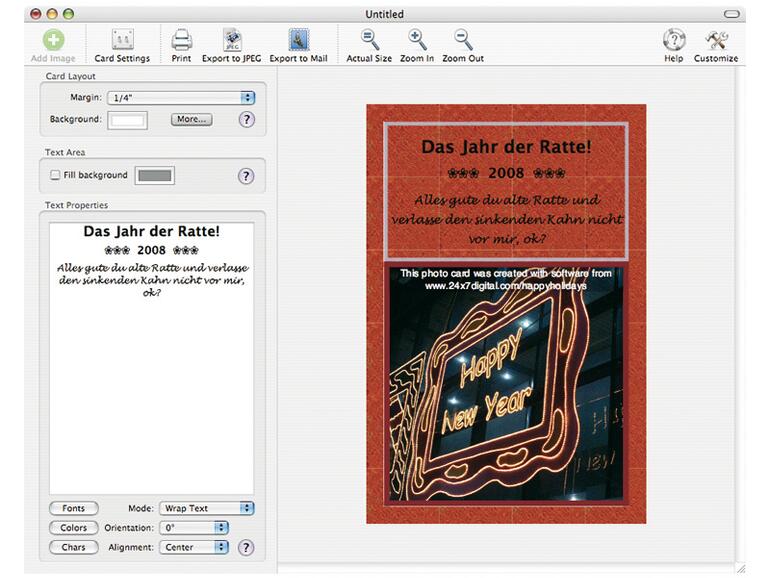Zoom In on the card preview
Screen dimensions: 770x578
tap(417, 40)
